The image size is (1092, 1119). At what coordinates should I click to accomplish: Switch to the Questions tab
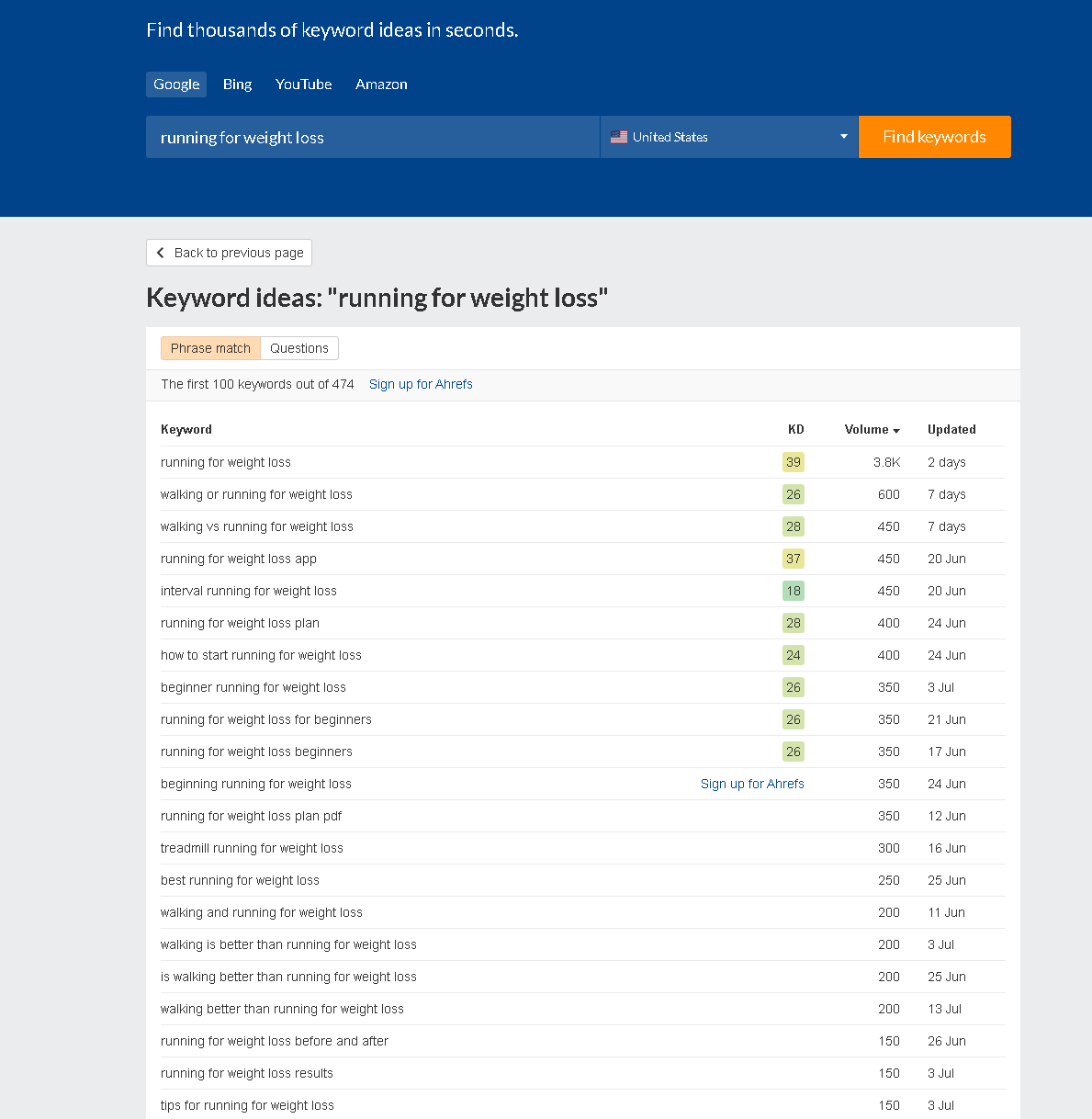click(299, 348)
